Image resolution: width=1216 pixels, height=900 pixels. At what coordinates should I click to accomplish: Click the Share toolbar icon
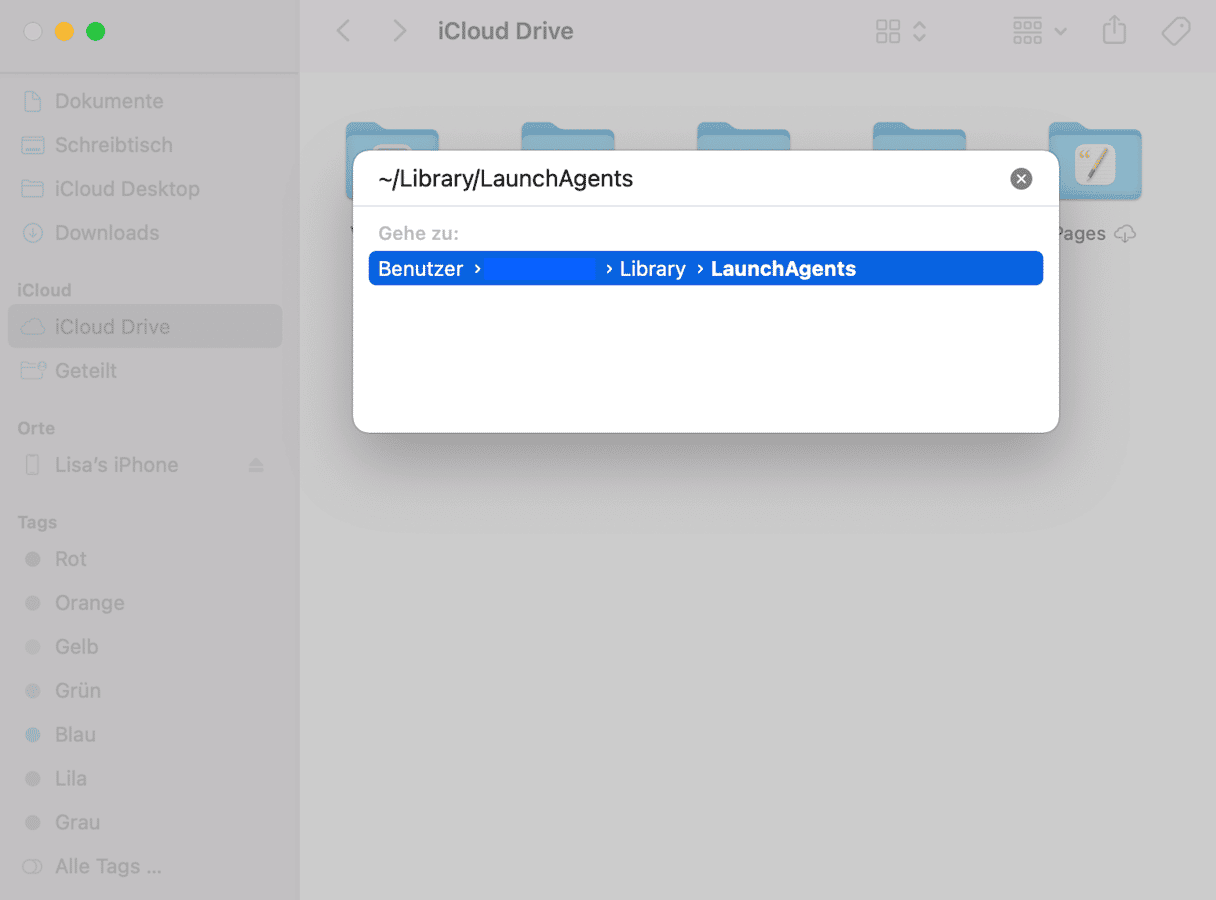(1114, 31)
